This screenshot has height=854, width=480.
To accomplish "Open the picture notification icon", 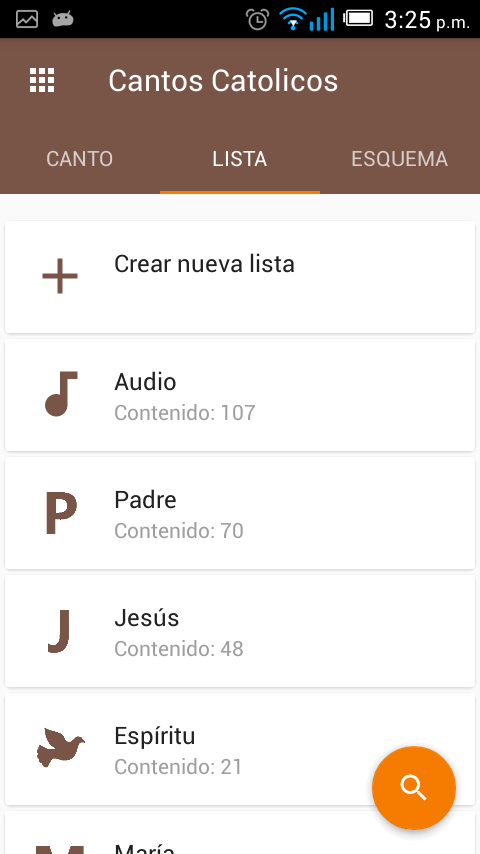I will point(27,20).
